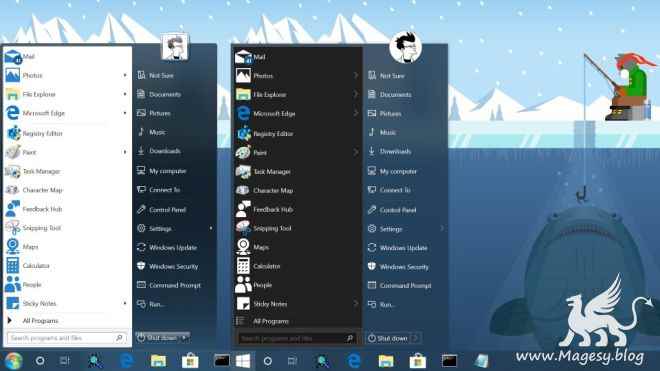Open Microsoft Store on left taskbar
Screen dimensions: 660x371
point(190,361)
